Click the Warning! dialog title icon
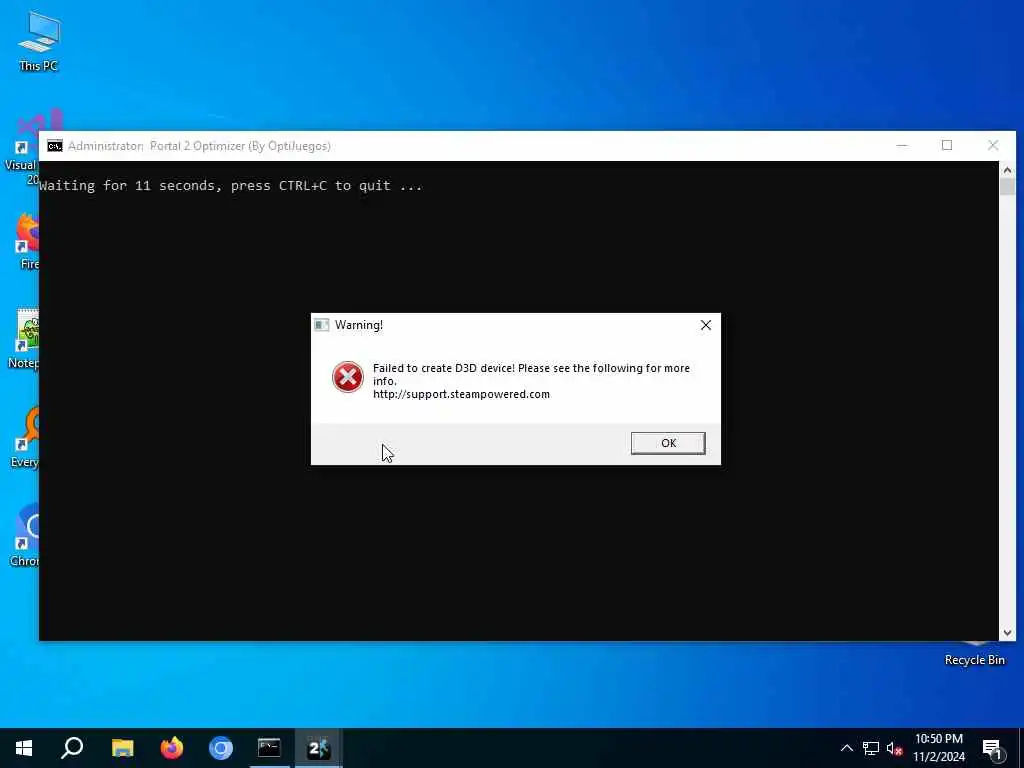Image resolution: width=1024 pixels, height=768 pixels. click(321, 325)
